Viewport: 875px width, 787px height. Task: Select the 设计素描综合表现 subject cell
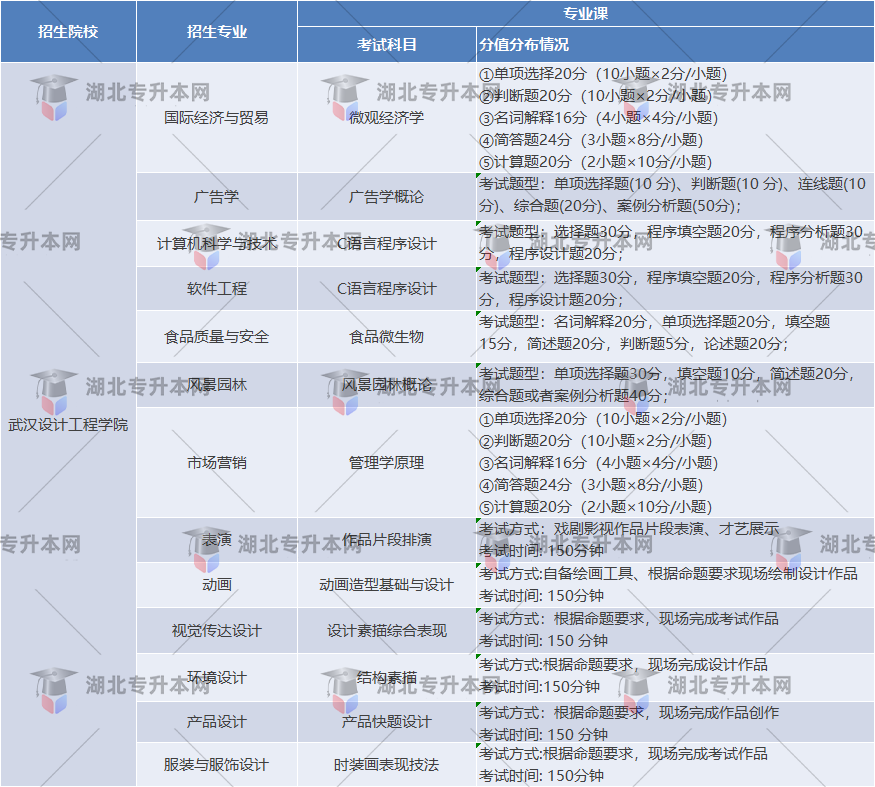coord(387,631)
